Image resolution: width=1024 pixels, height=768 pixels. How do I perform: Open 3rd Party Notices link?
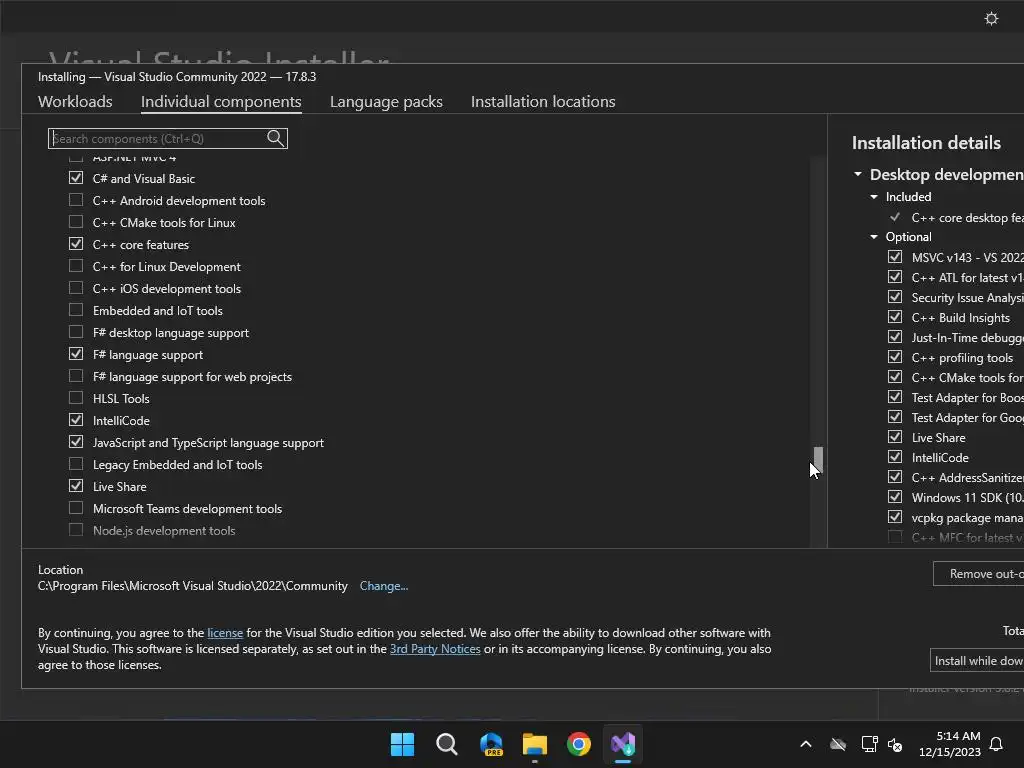pos(435,649)
